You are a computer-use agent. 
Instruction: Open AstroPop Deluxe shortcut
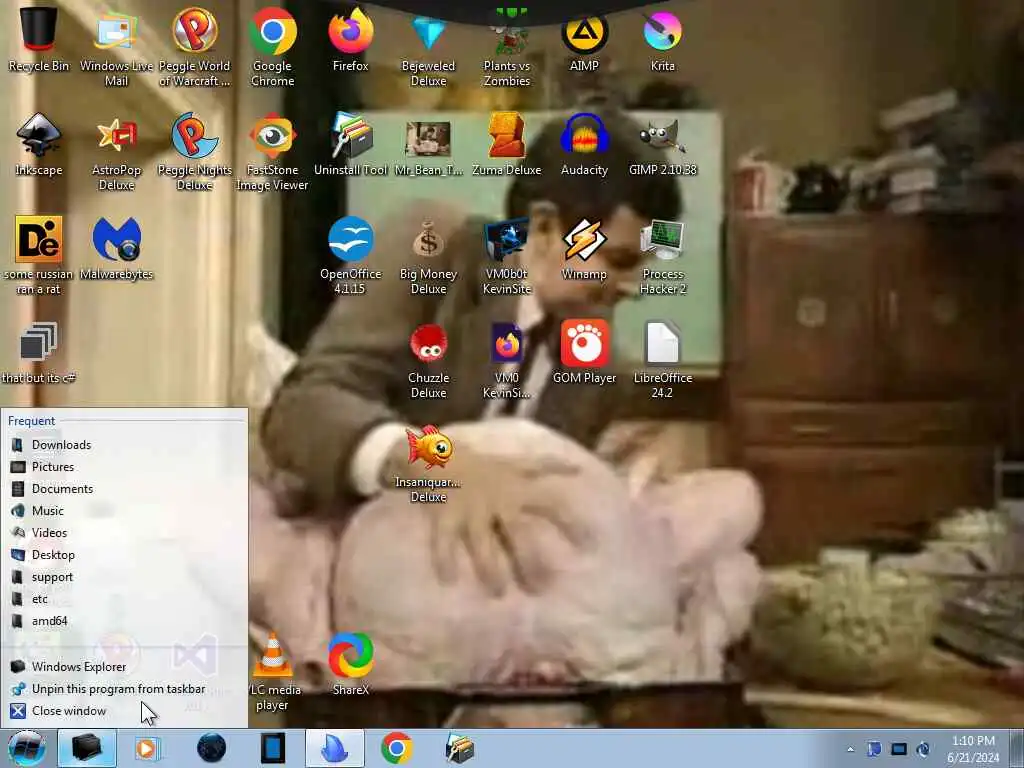[116, 152]
